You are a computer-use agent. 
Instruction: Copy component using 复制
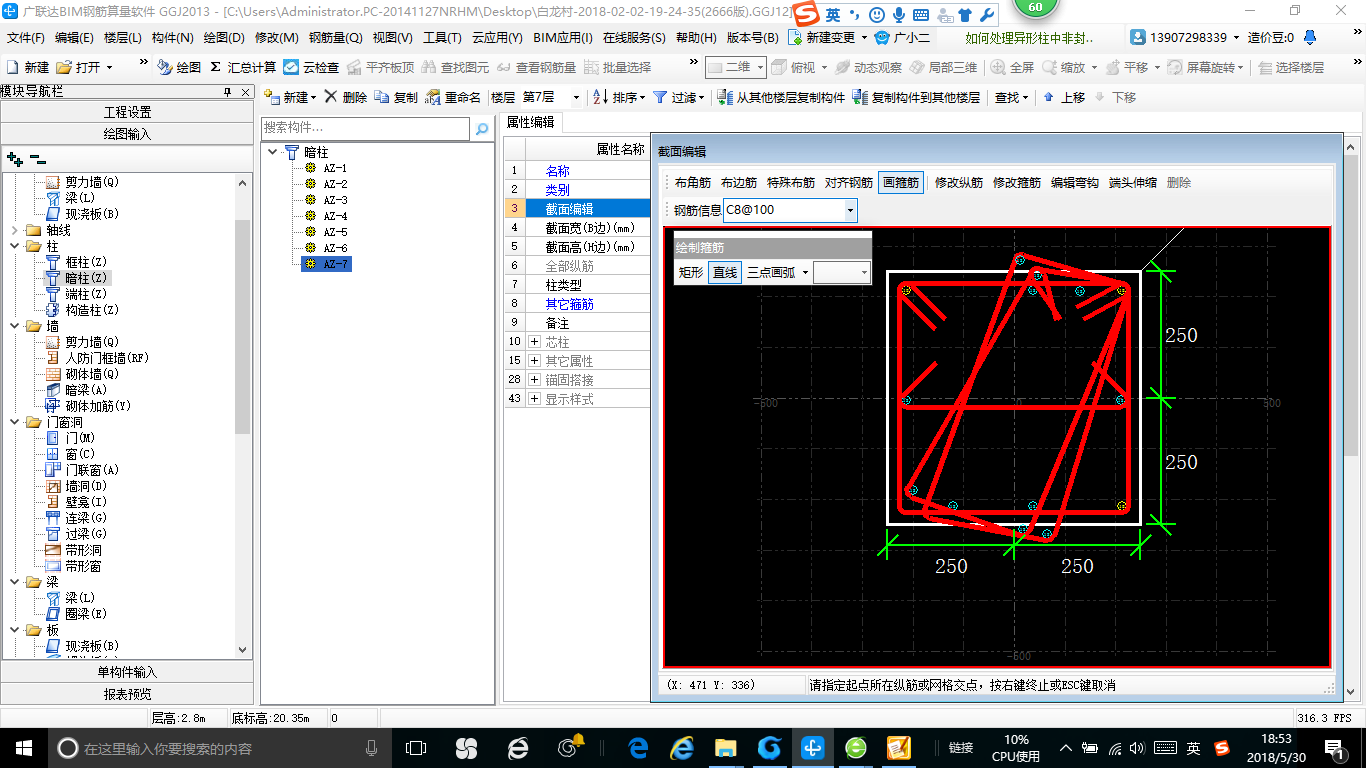tap(396, 97)
